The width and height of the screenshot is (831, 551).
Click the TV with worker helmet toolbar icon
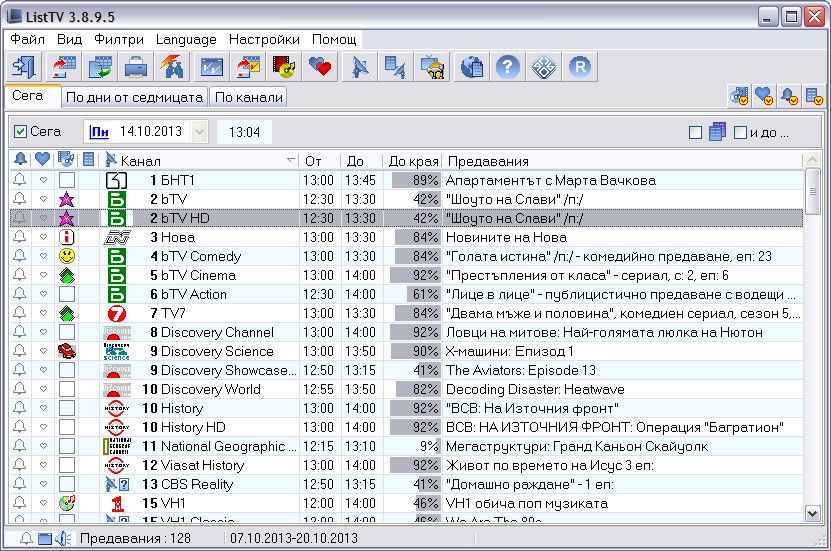[x=432, y=67]
